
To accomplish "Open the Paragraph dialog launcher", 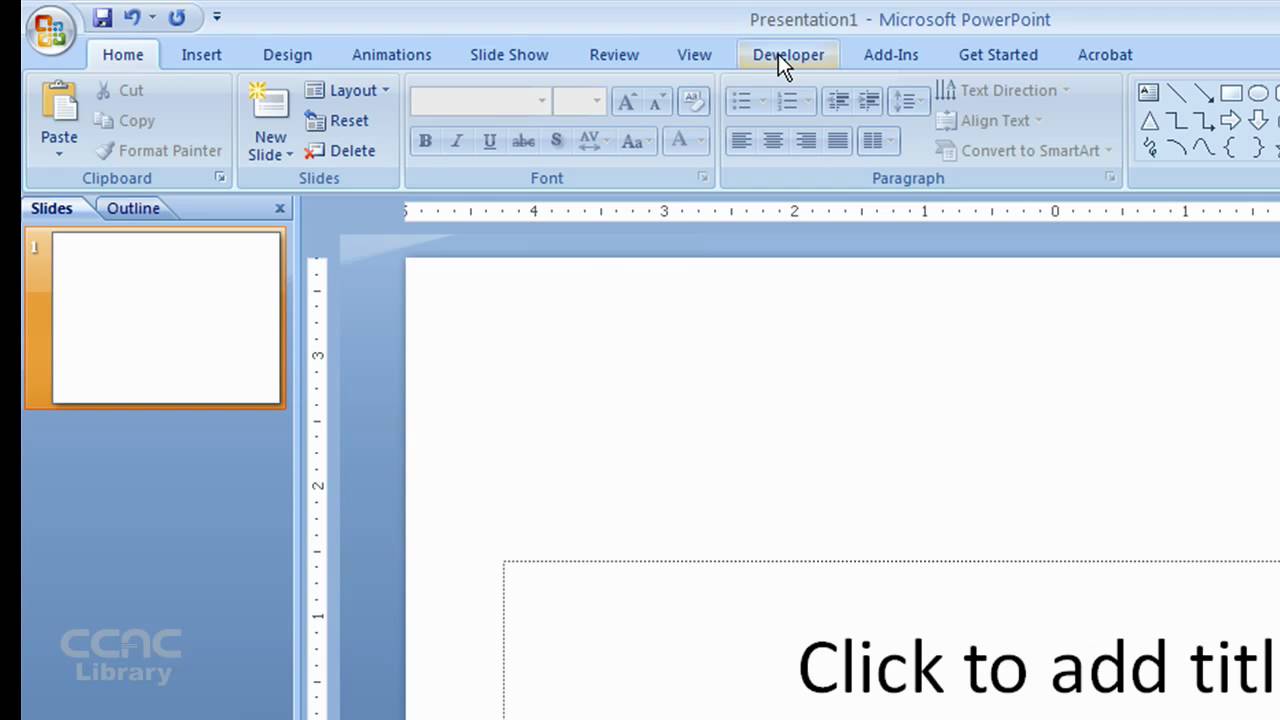I will click(x=1110, y=178).
